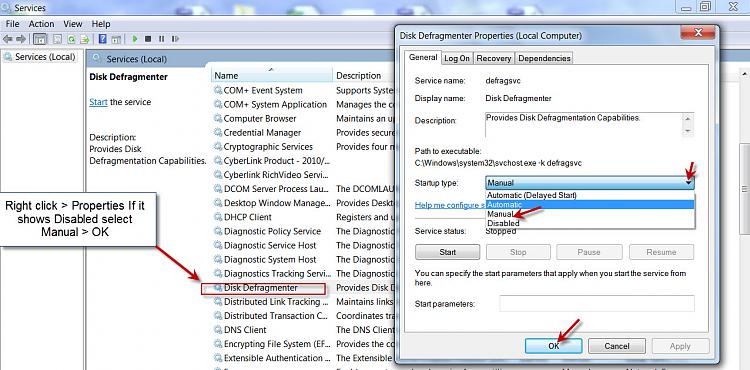Click the Description box scroll up arrow
The height and width of the screenshot is (370, 750).
[688, 119]
